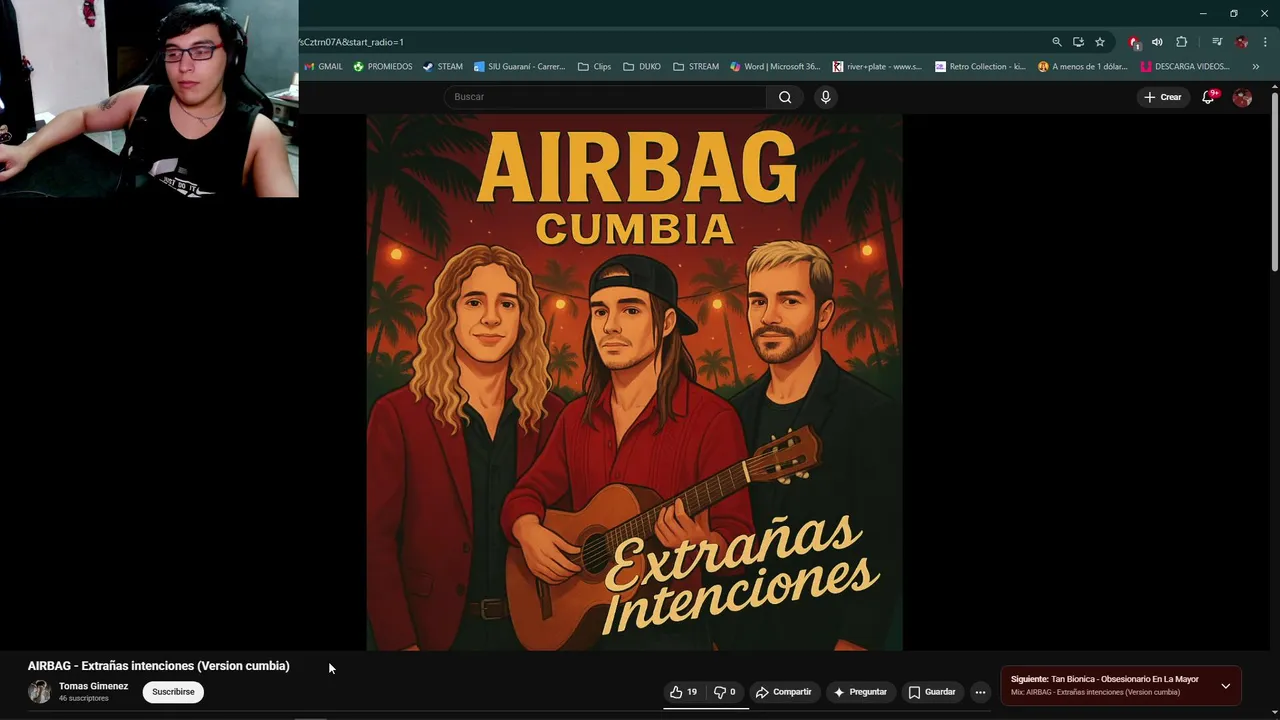Image resolution: width=1280 pixels, height=720 pixels.
Task: Open Tomas Gimenez channel name
Action: tap(93, 686)
